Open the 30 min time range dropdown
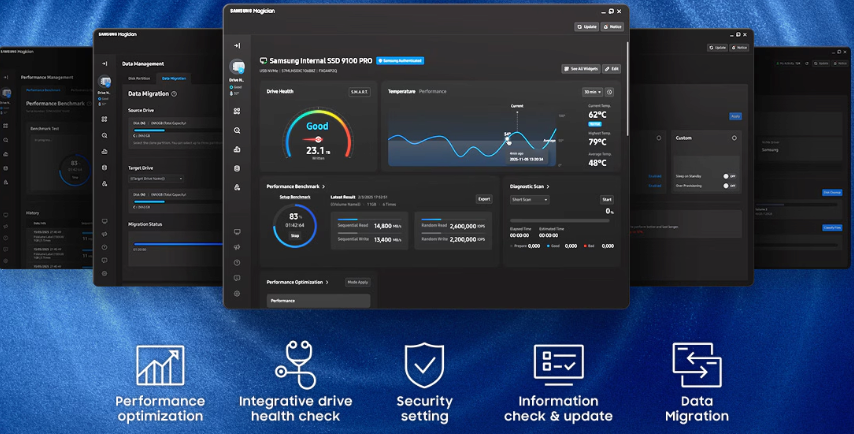The image size is (854, 434). [593, 92]
